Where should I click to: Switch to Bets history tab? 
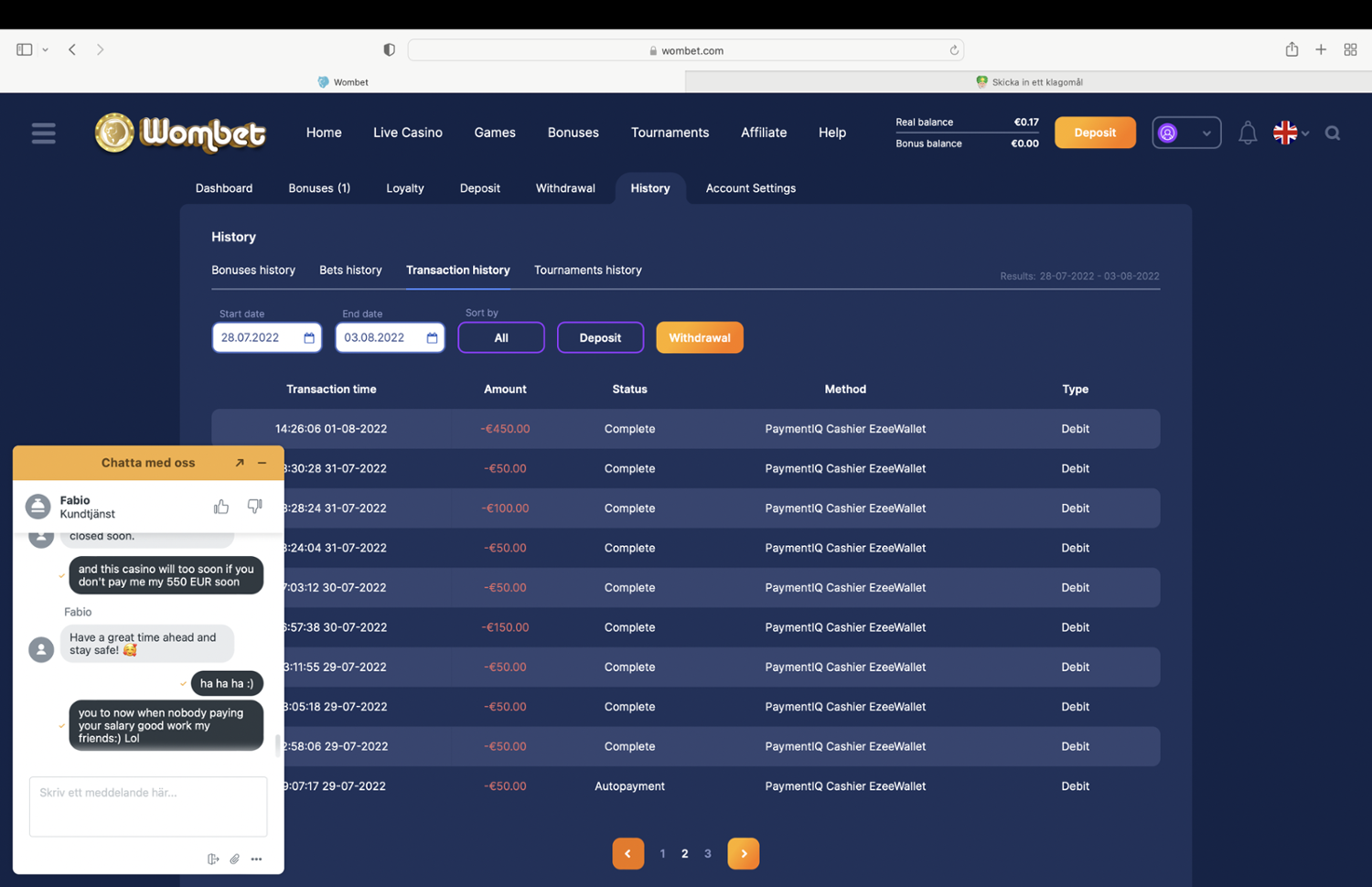click(x=350, y=270)
